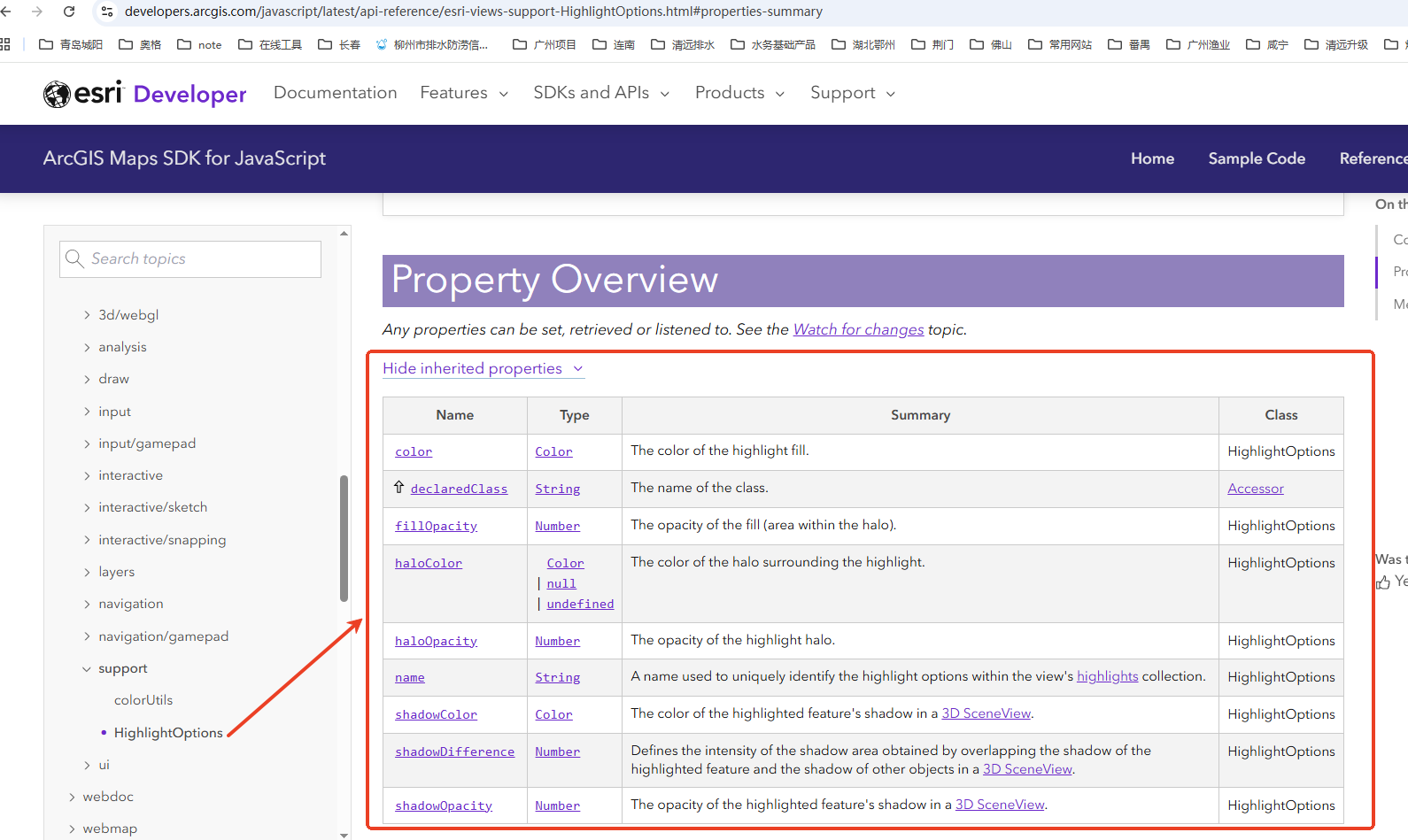Open the 常用网站 bookmark folder
The image size is (1408, 840).
[x=1060, y=44]
